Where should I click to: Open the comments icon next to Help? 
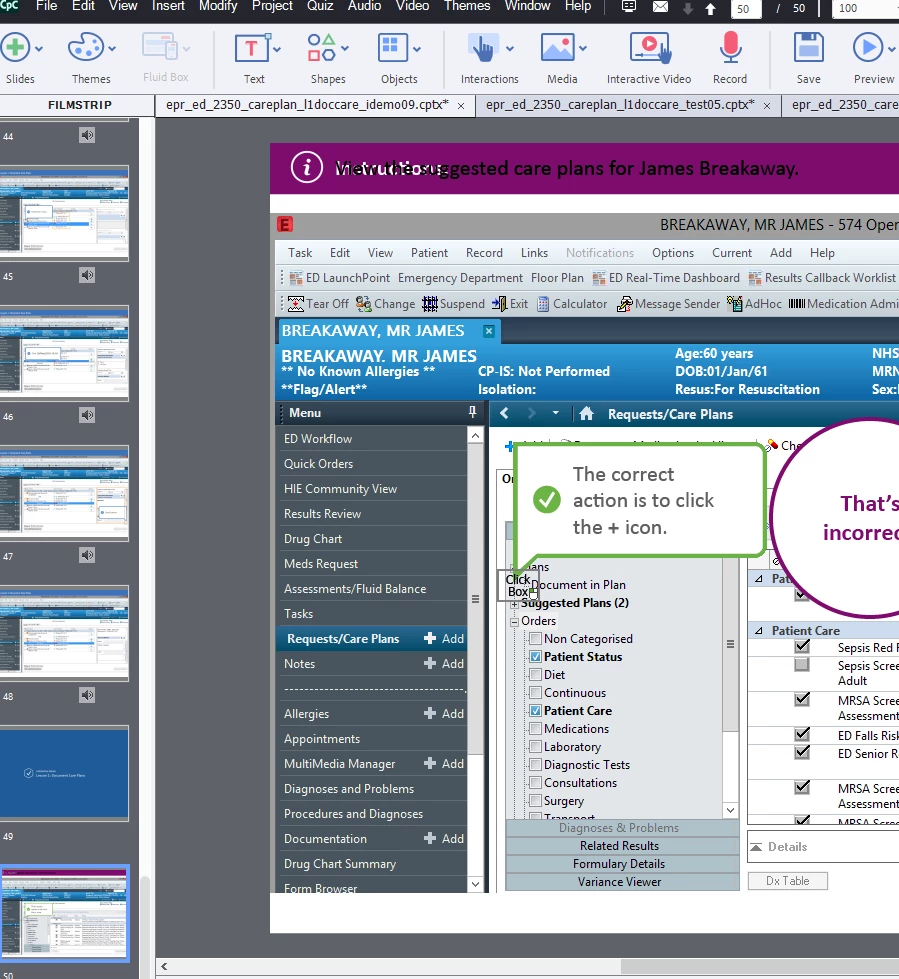pos(629,7)
